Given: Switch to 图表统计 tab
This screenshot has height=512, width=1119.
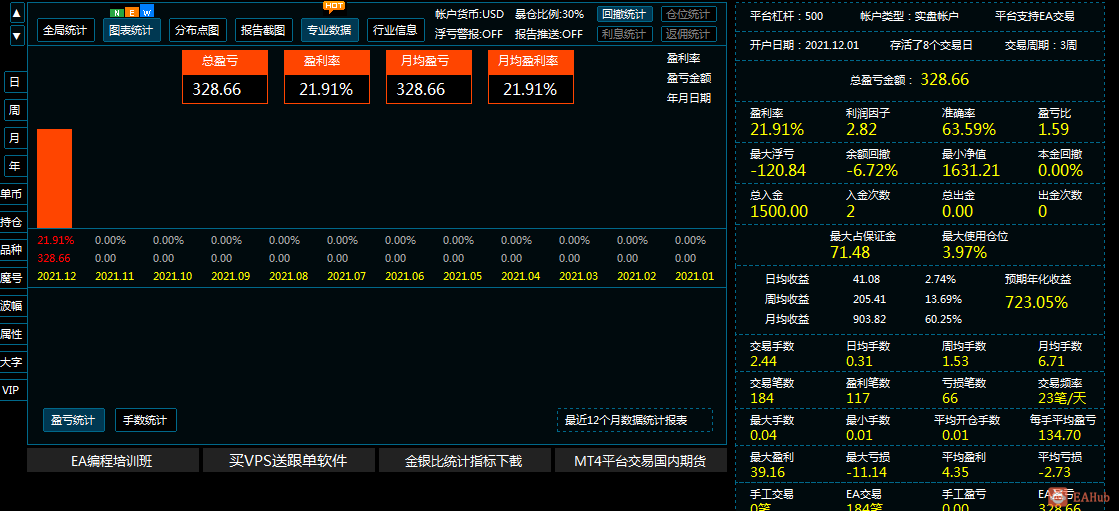Looking at the screenshot, I should (131, 30).
